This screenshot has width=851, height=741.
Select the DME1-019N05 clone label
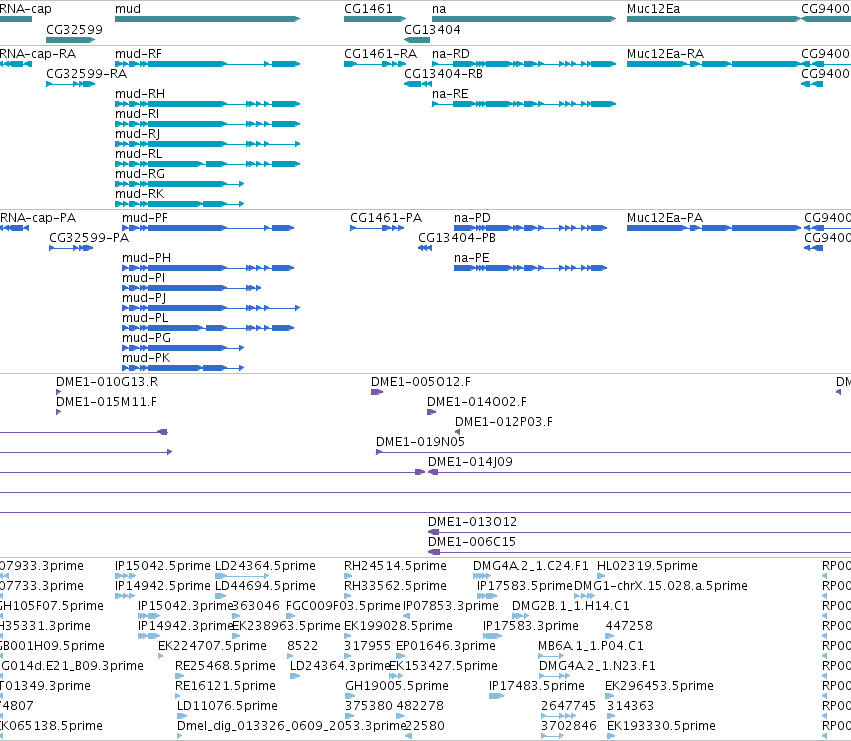click(421, 442)
